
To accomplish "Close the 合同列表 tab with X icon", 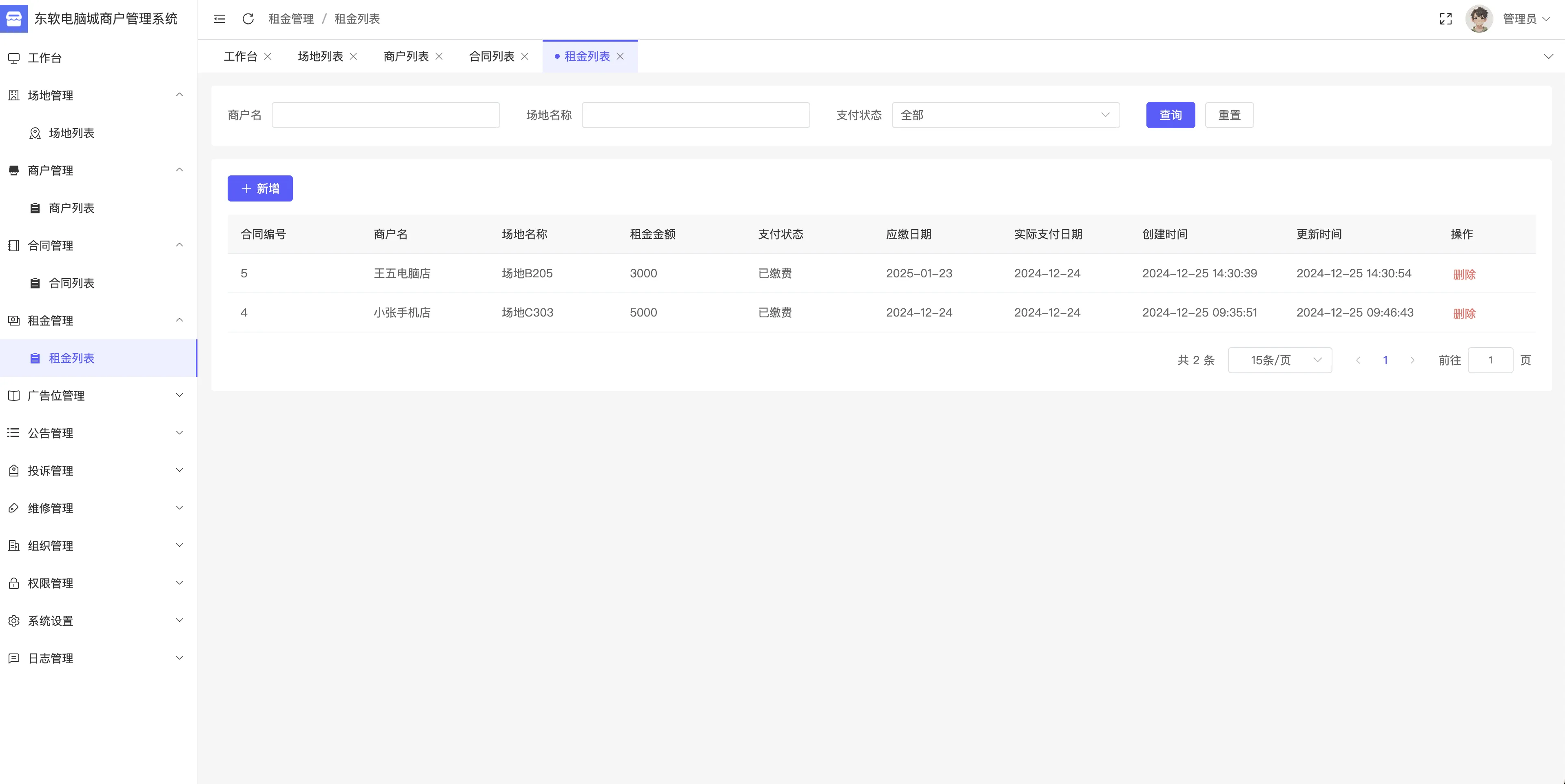I will [x=525, y=56].
